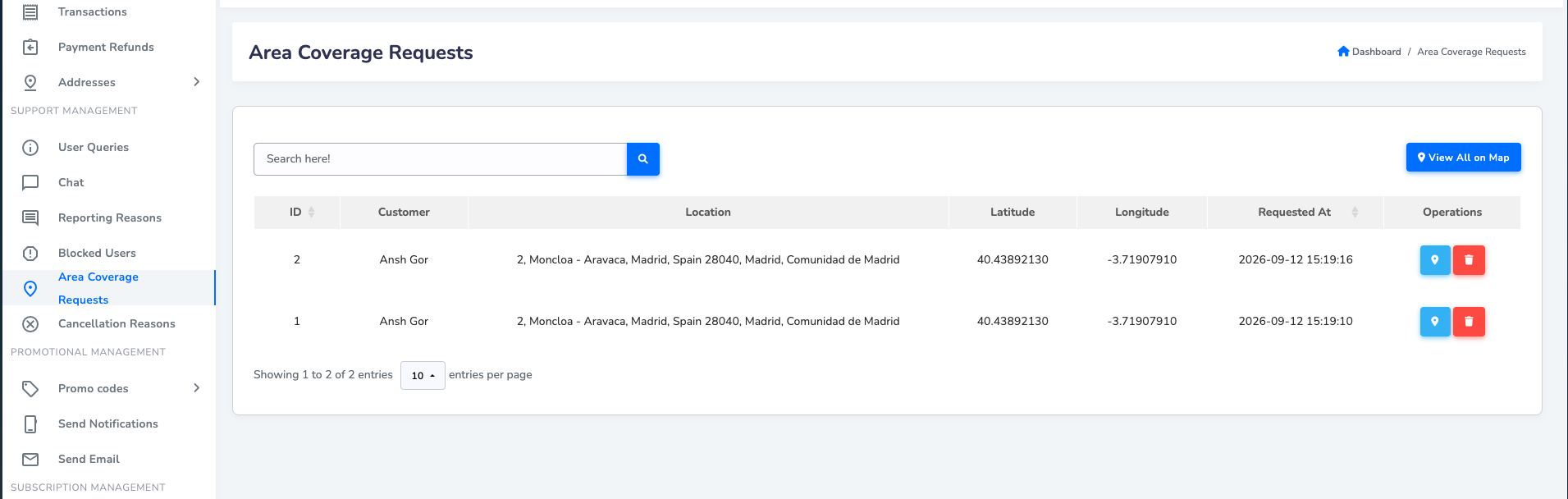The image size is (1568, 499).
Task: Delete request ID 2 with trash button
Action: pyautogui.click(x=1469, y=260)
